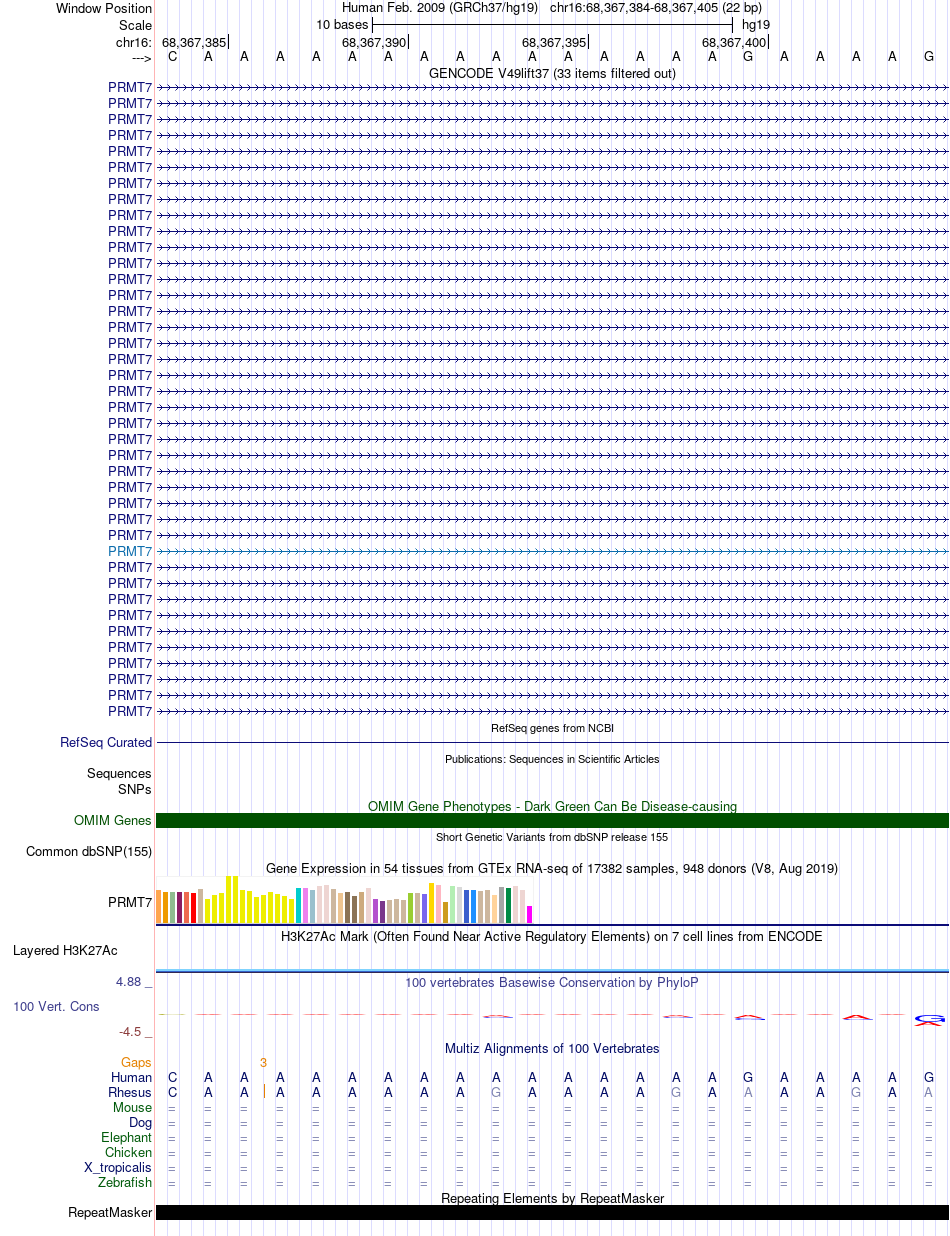Click the Layered H3K27Ac label

point(65,950)
